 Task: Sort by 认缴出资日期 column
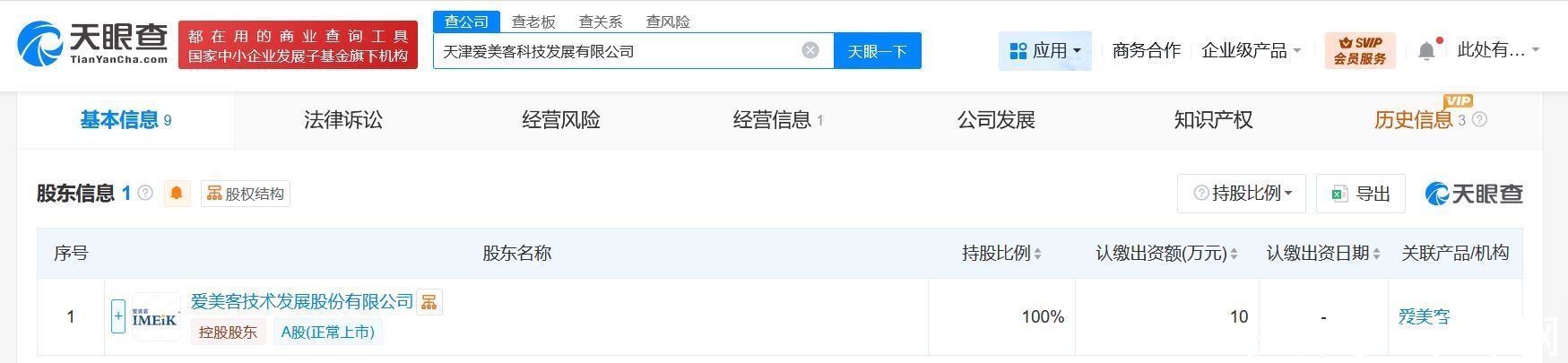click(x=1376, y=255)
